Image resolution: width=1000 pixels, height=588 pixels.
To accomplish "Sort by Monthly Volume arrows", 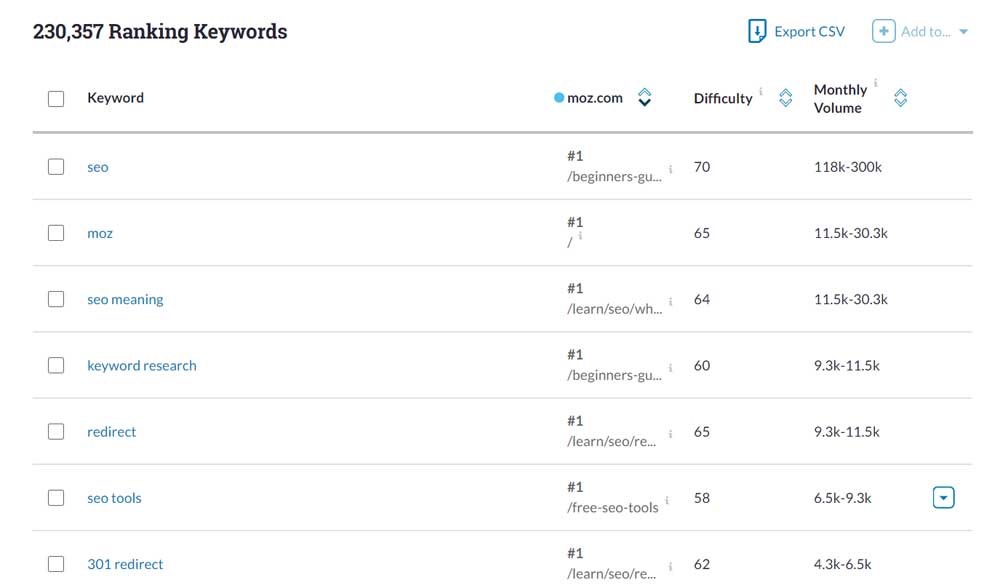I will [x=901, y=98].
